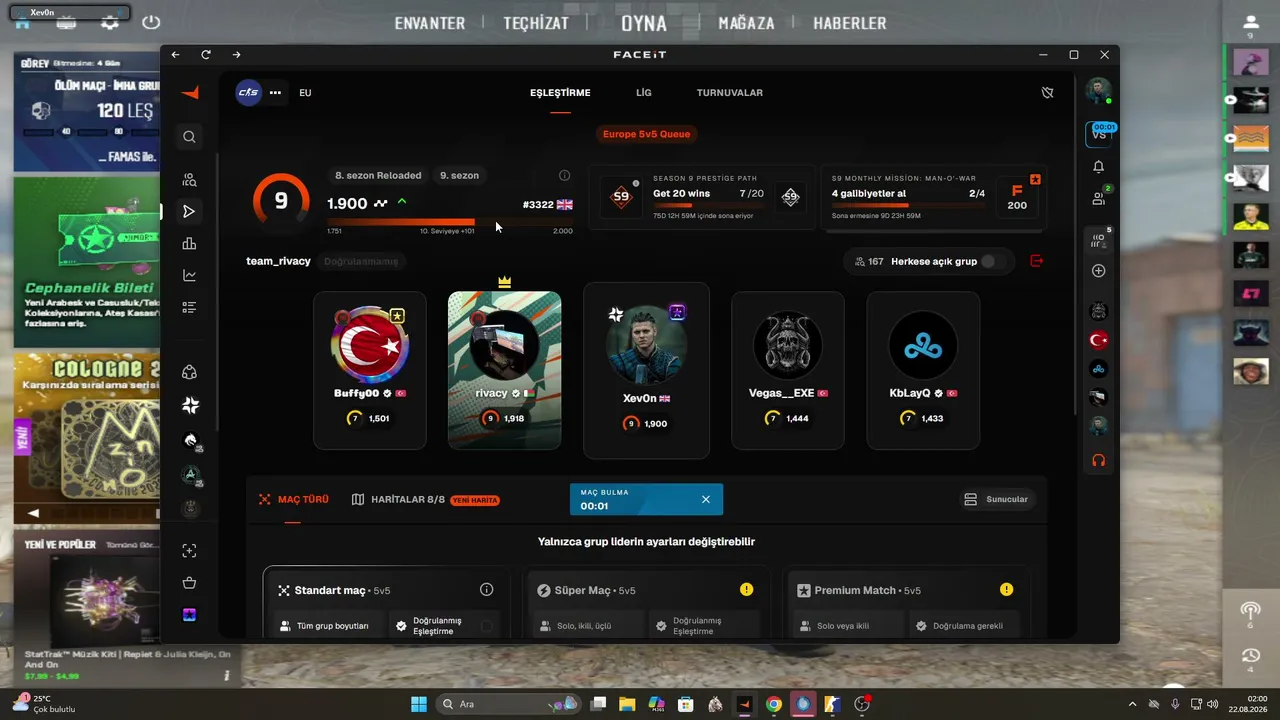The image size is (1280, 720).
Task: Open rivacy's player card
Action: [504, 370]
